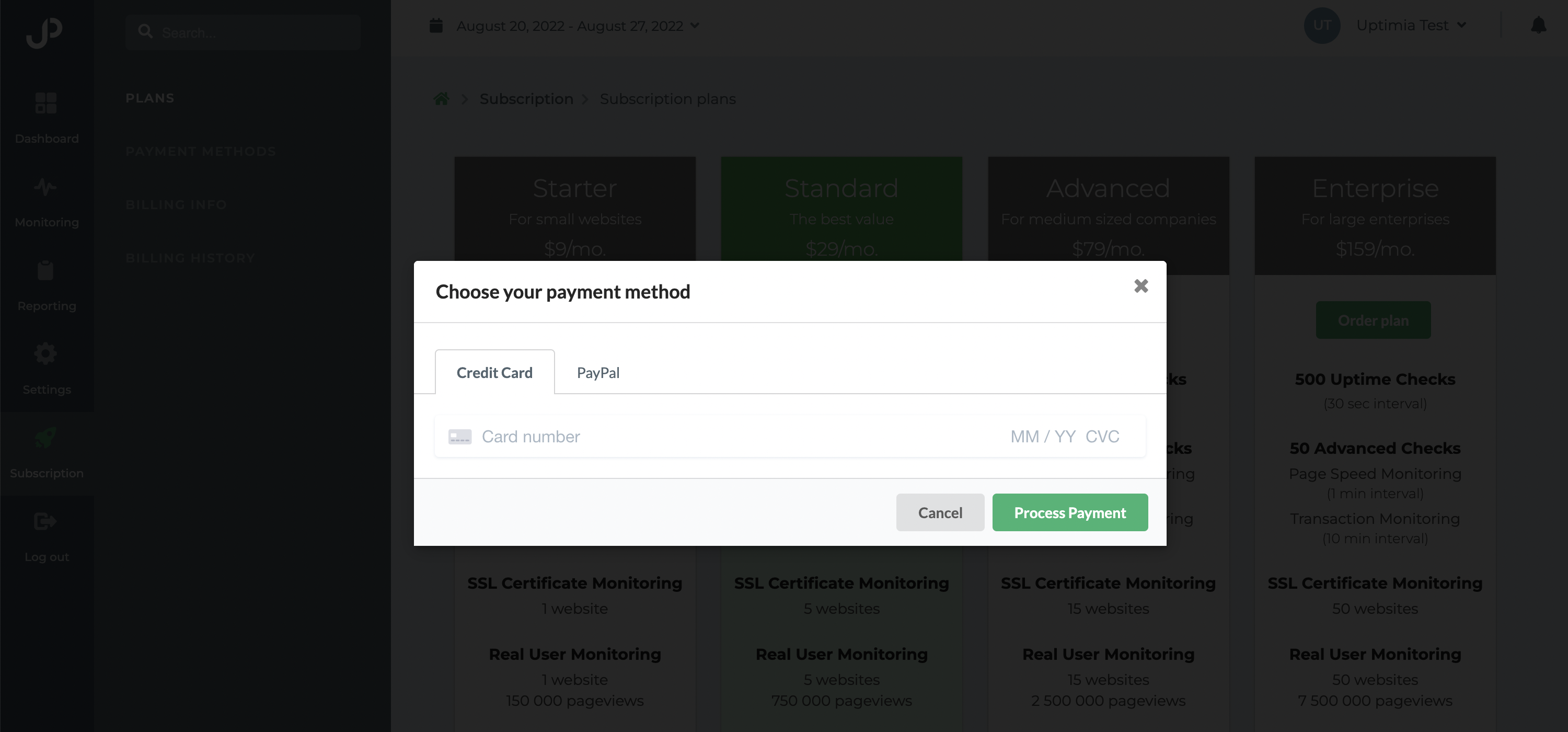
Task: Open the Dashboard icon in sidebar
Action: click(x=47, y=103)
